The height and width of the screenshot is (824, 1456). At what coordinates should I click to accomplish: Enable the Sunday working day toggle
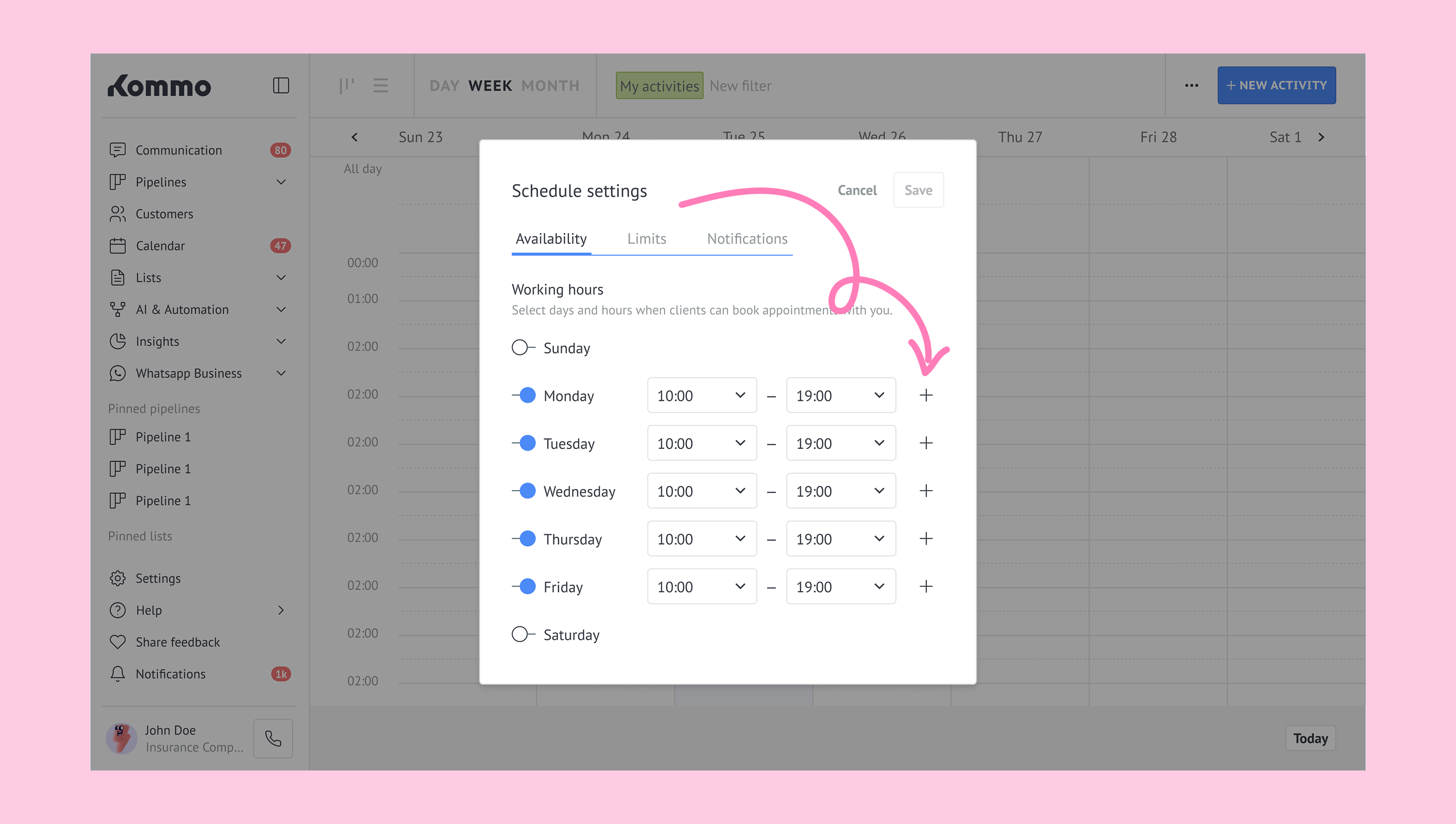pyautogui.click(x=522, y=347)
